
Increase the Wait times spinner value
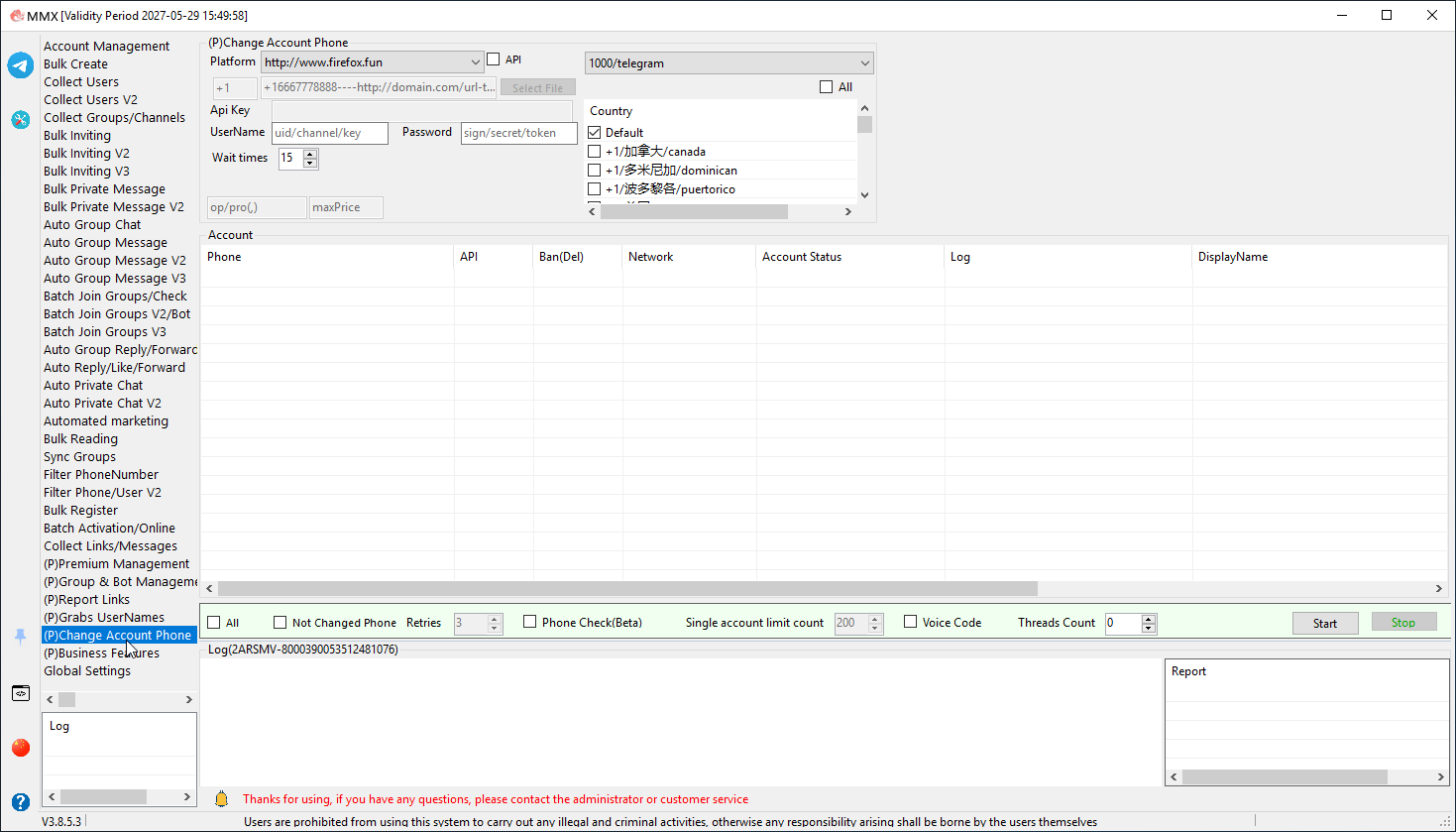[x=311, y=154]
